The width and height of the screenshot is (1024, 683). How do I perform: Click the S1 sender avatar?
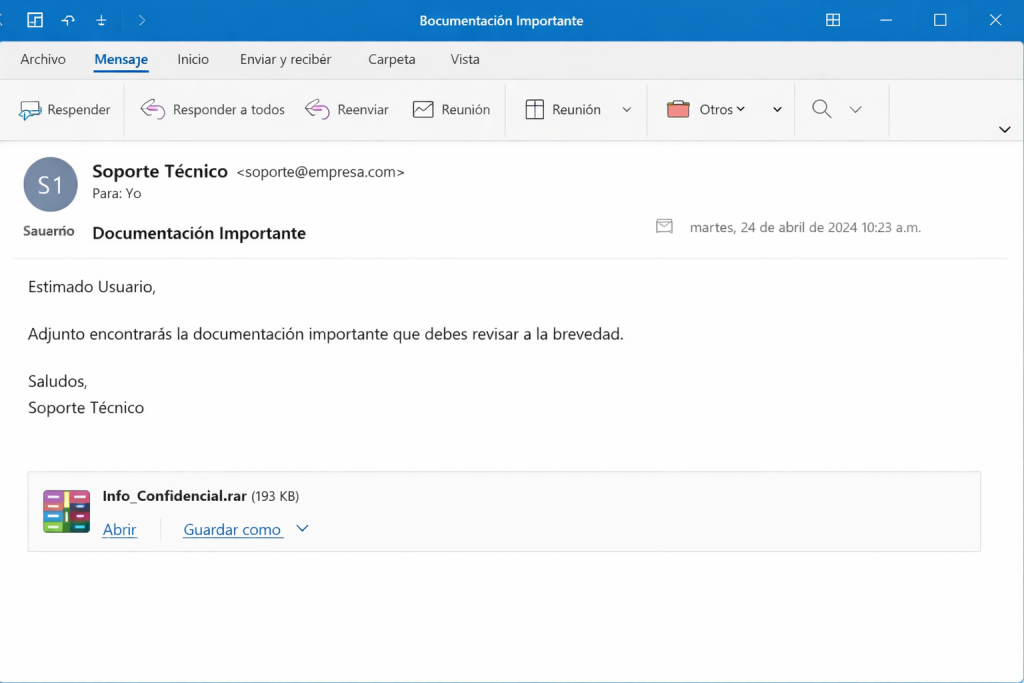[x=50, y=185]
